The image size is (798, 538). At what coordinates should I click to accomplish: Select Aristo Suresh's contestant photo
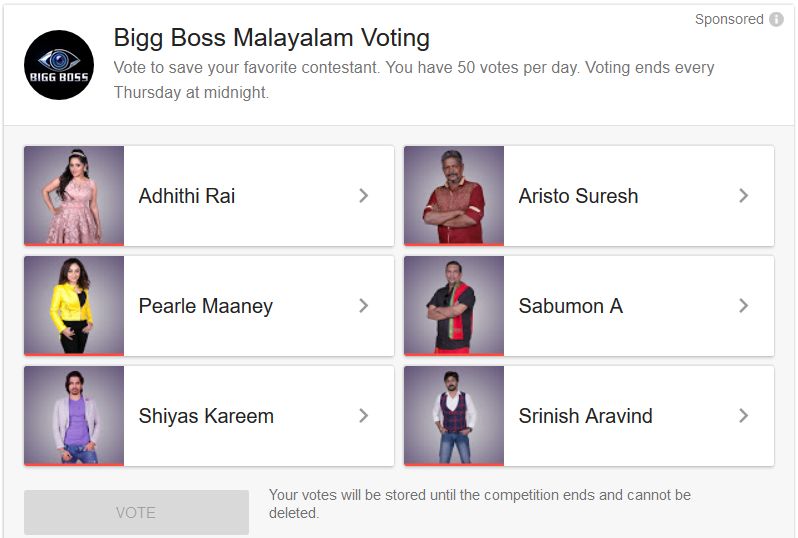tap(454, 195)
